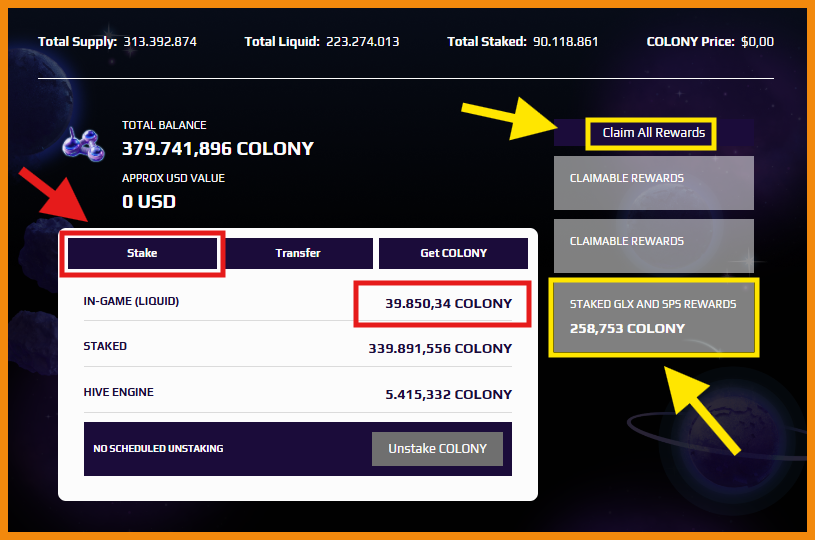Click the Total Supply value 313.392.874

click(160, 42)
